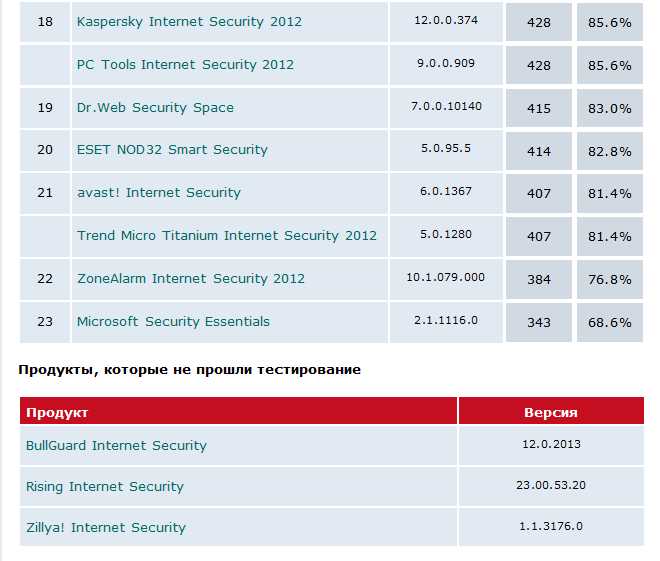Click the Продукт column header
Screen dimensions: 660x561
point(57,412)
